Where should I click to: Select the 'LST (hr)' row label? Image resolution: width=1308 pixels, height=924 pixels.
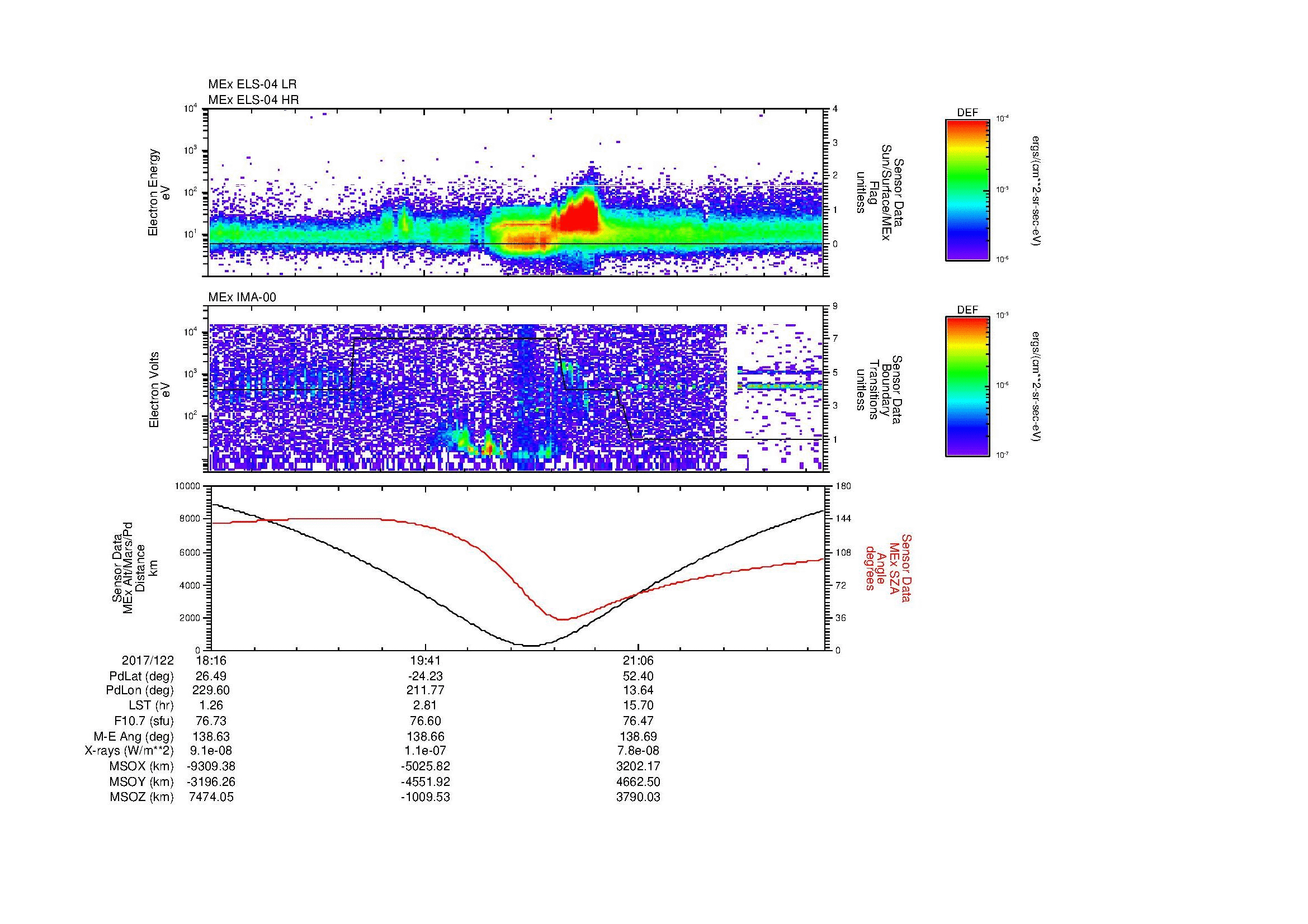(x=151, y=706)
